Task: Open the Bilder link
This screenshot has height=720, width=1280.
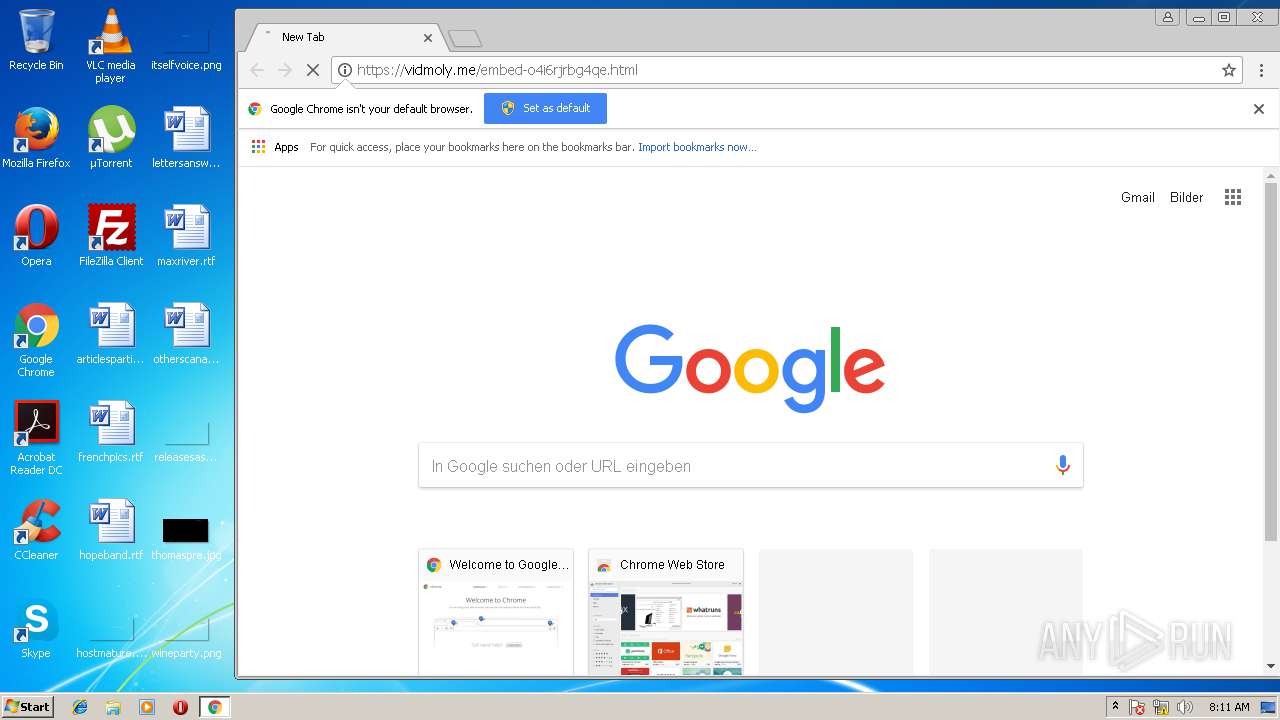Action: [1187, 197]
